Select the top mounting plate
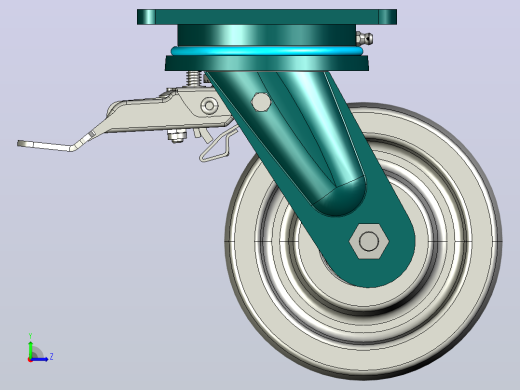The width and height of the screenshot is (520, 390). tap(267, 17)
